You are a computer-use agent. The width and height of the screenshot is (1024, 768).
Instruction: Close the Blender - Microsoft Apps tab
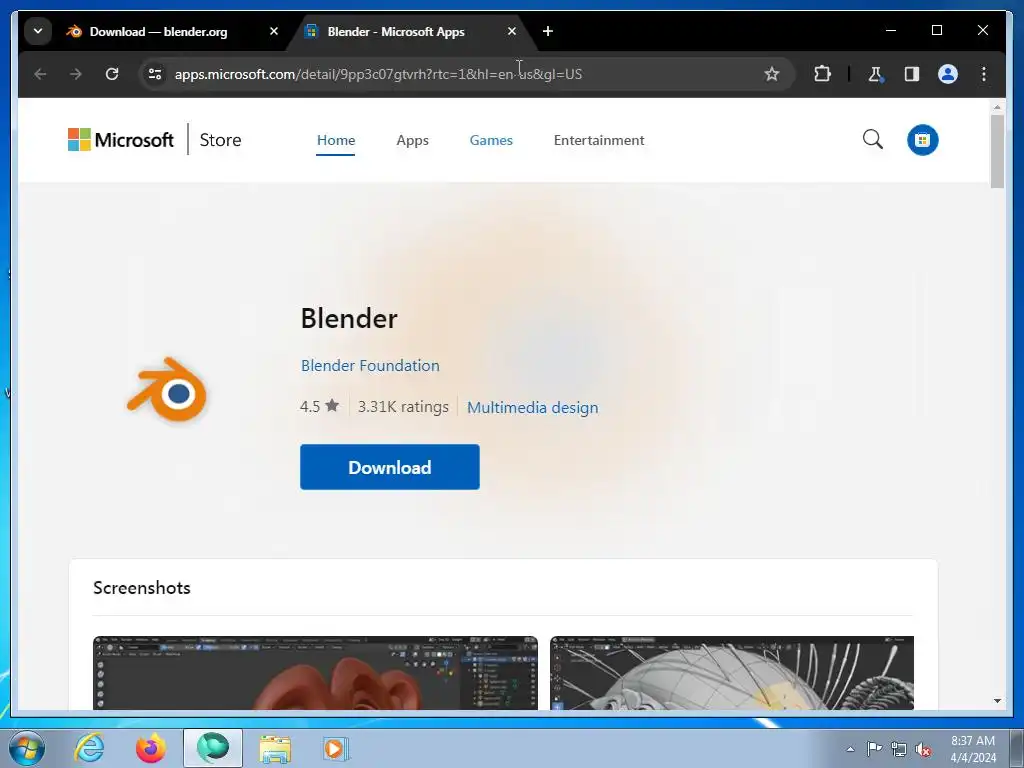tap(512, 31)
